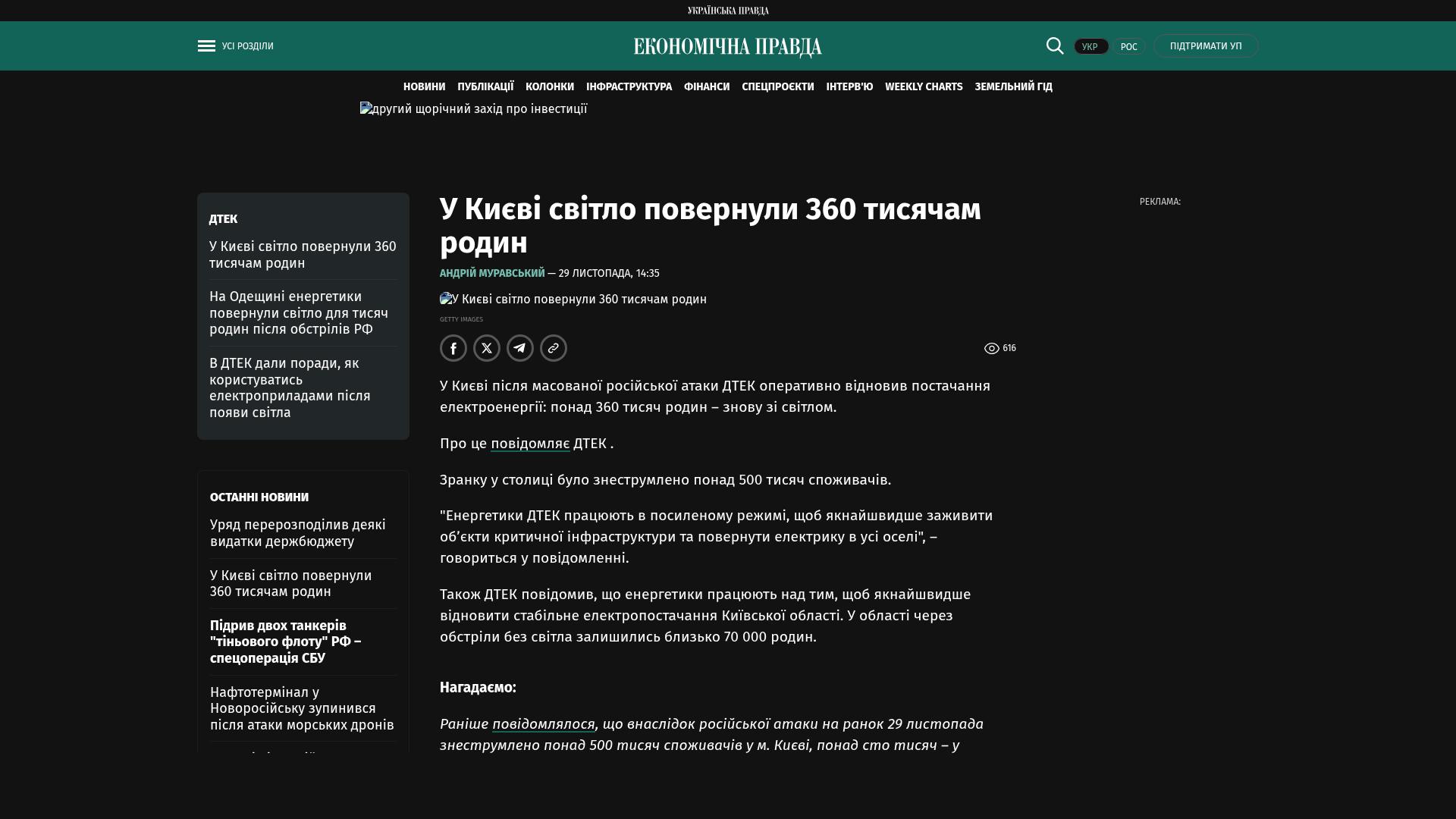1456x819 pixels.
Task: Open the НОВИНИ menu item
Action: [424, 86]
